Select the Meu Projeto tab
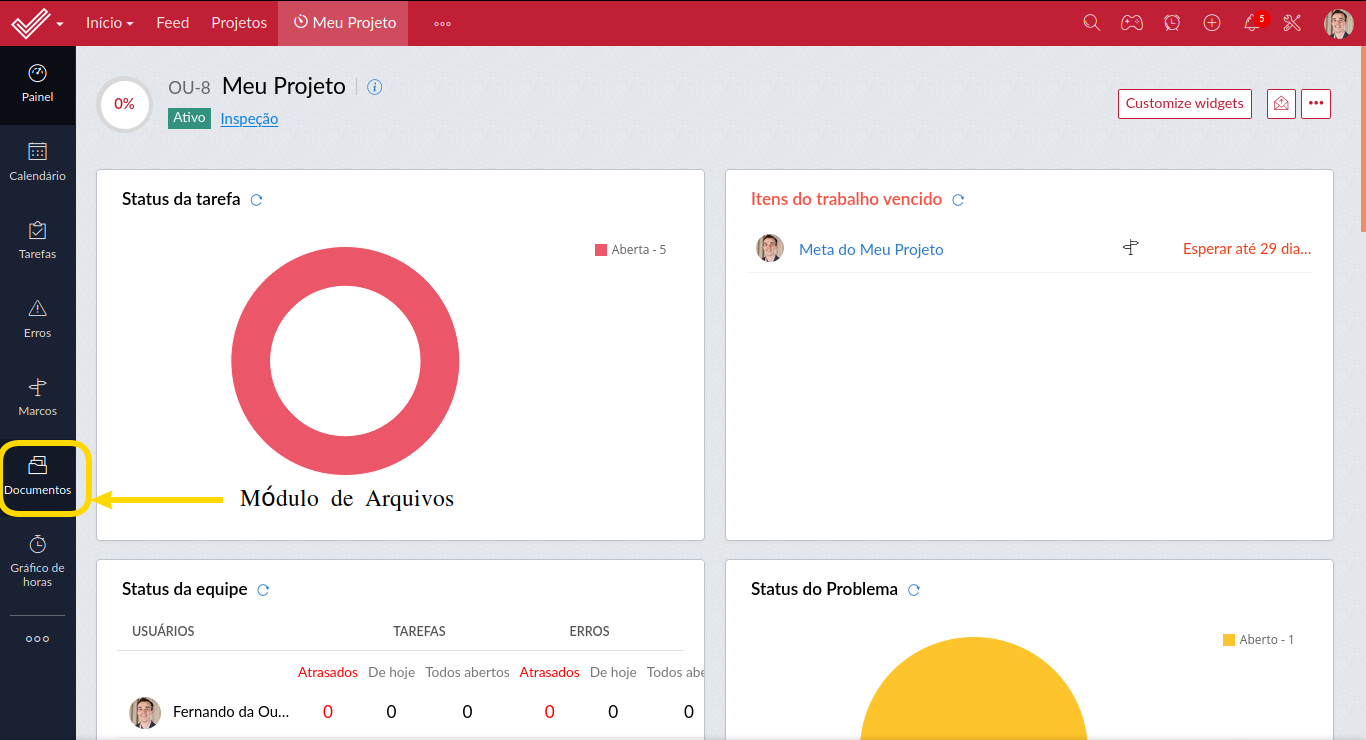Image resolution: width=1366 pixels, height=740 pixels. (x=343, y=22)
